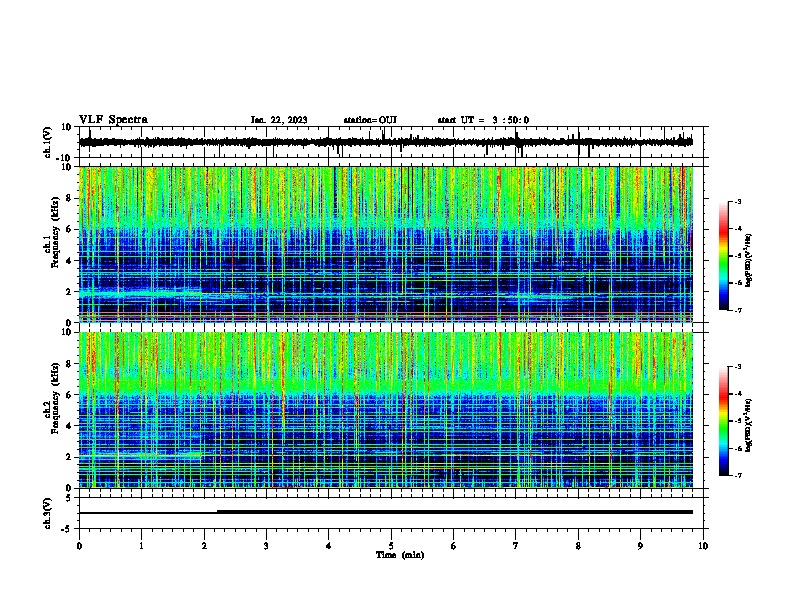
Task: Click the "start UT = 3 :50: 0" text
Action: click(x=483, y=120)
